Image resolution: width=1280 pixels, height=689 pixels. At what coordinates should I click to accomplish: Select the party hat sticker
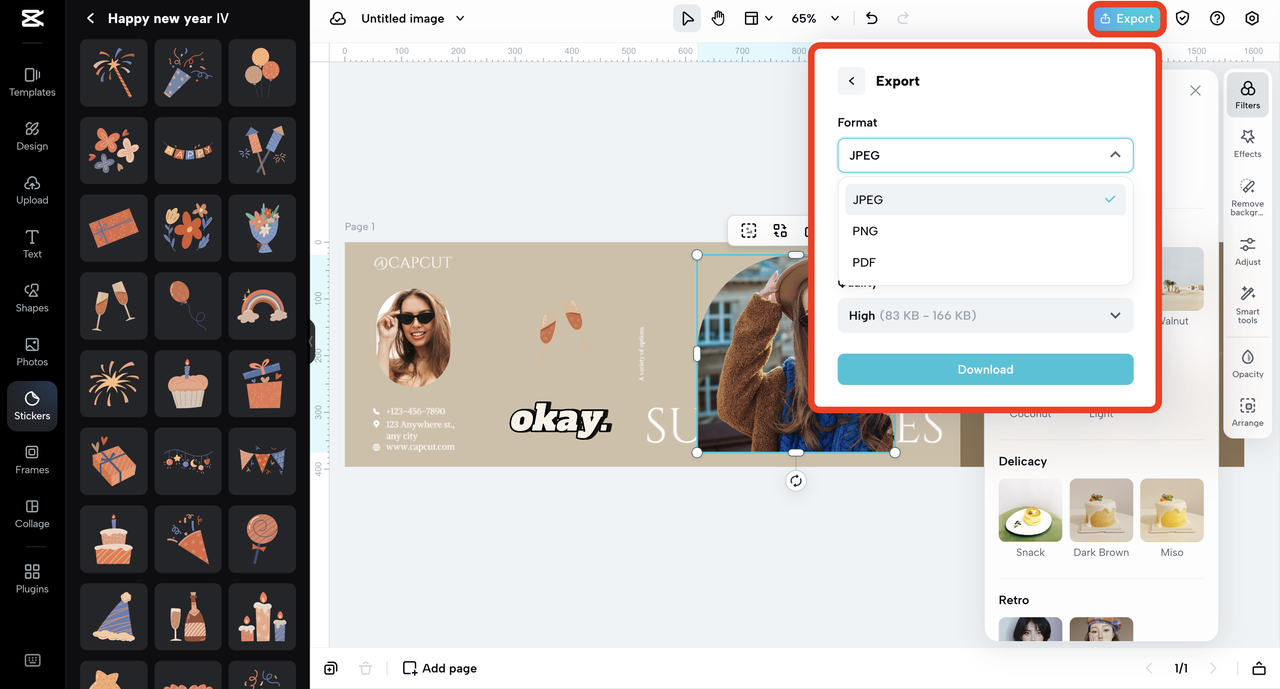pyautogui.click(x=114, y=615)
